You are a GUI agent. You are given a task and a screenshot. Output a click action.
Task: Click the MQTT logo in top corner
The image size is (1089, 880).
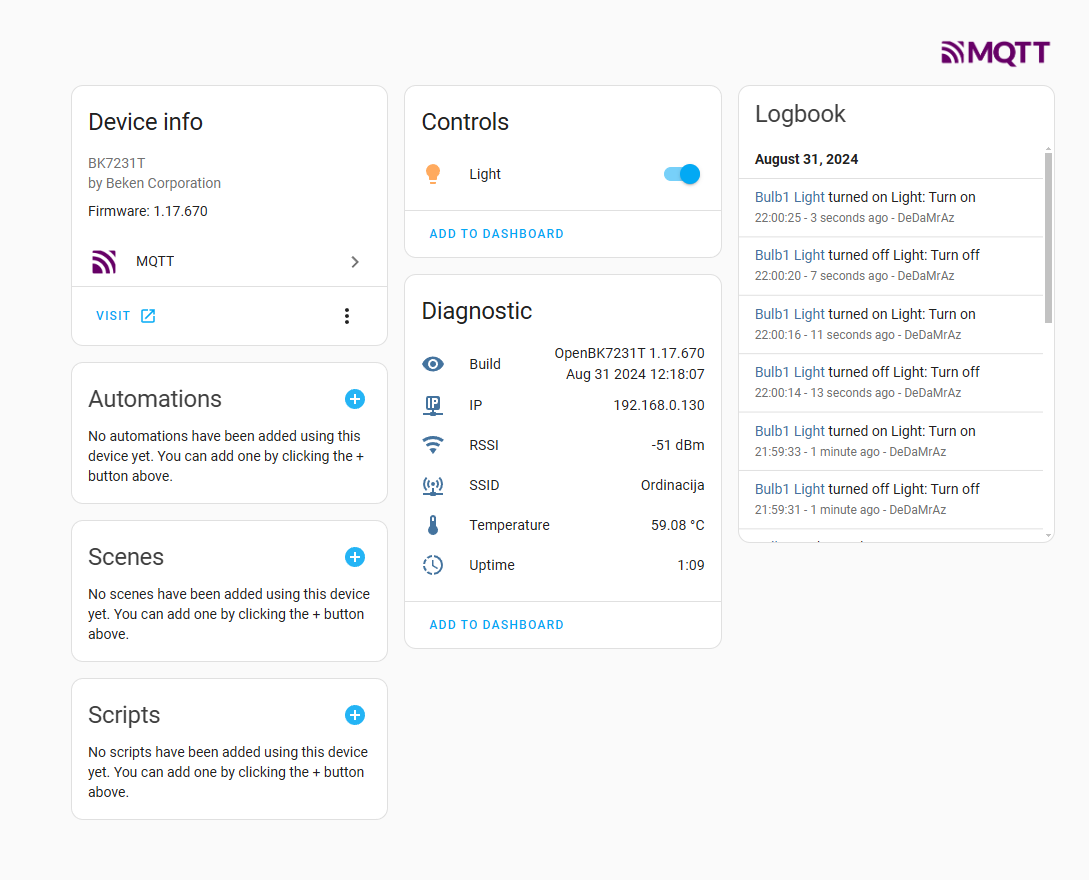(995, 53)
